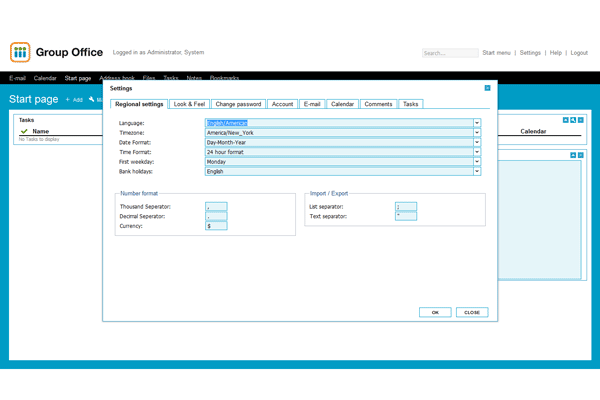This screenshot has height=400, width=600.
Task: Click the top Search box
Action: point(449,53)
